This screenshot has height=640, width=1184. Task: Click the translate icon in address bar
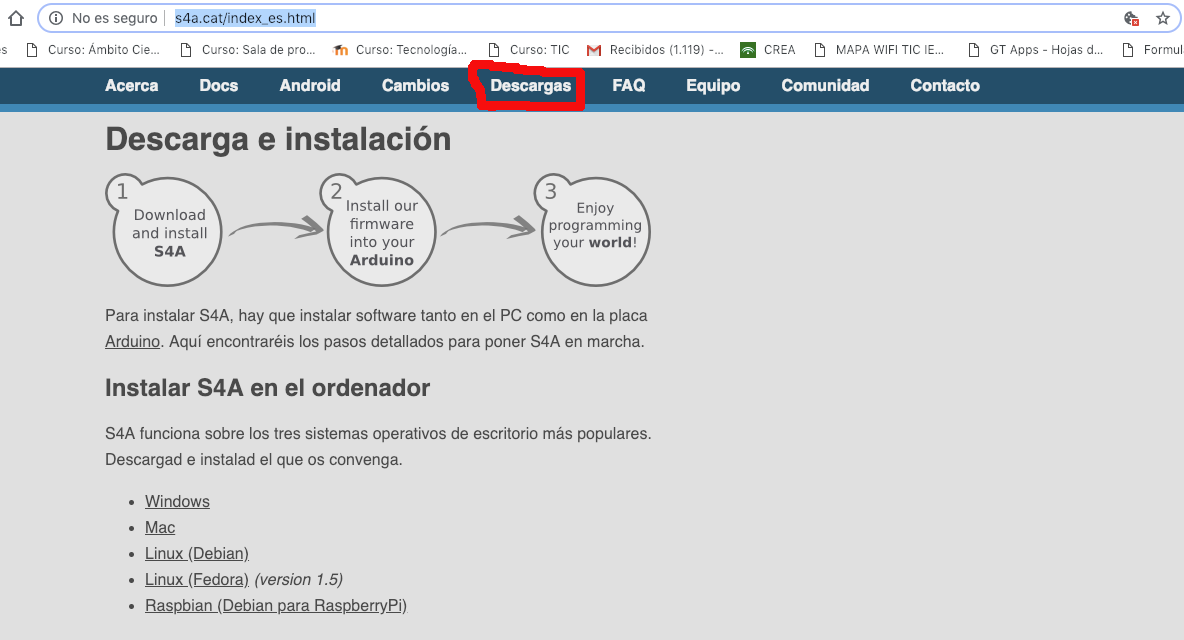click(1131, 18)
